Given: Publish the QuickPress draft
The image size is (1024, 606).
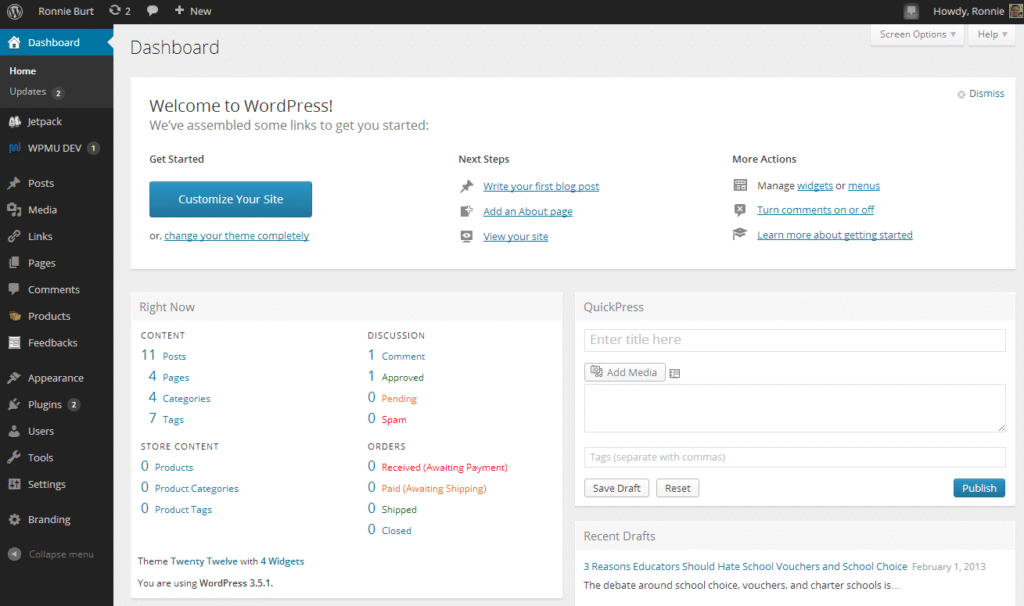Looking at the screenshot, I should click(978, 487).
